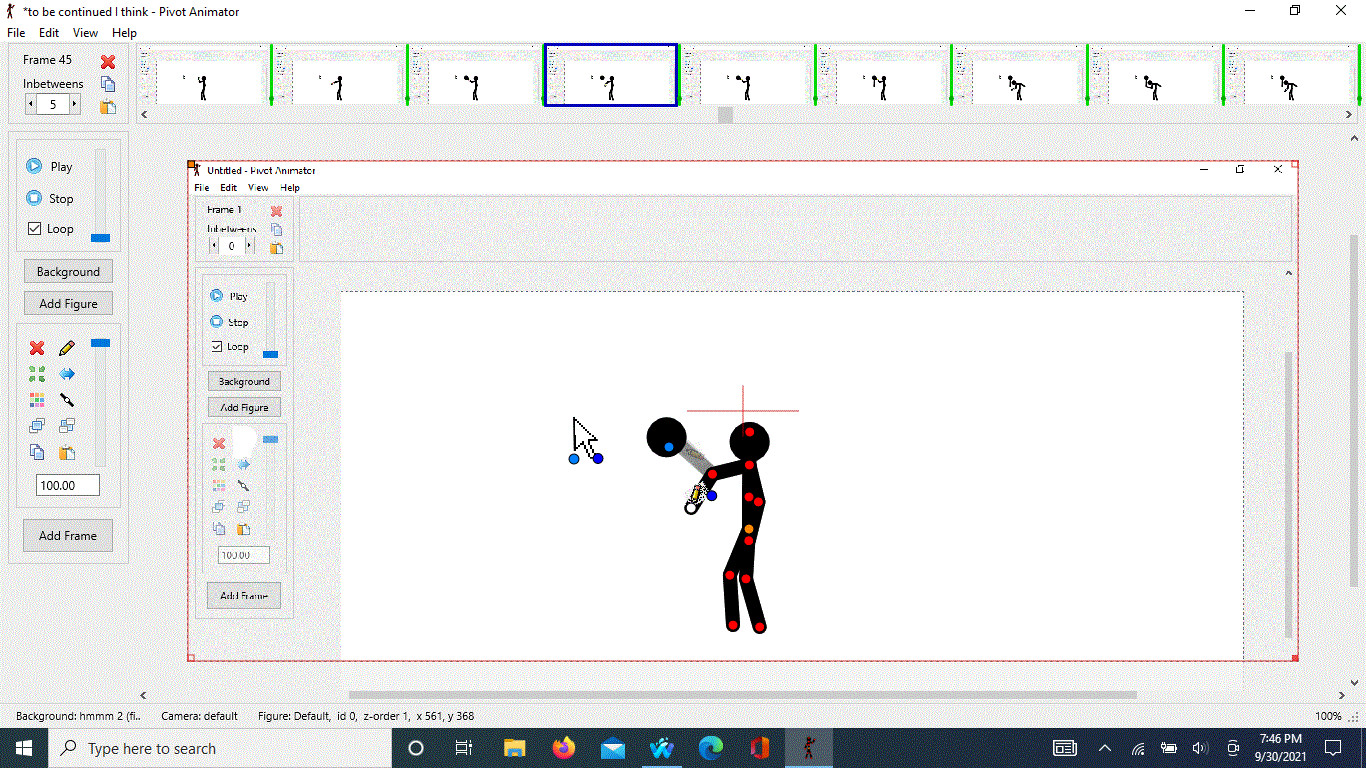Screen dimensions: 1366x768
Task: Open the figure color palette icon
Action: [37, 400]
